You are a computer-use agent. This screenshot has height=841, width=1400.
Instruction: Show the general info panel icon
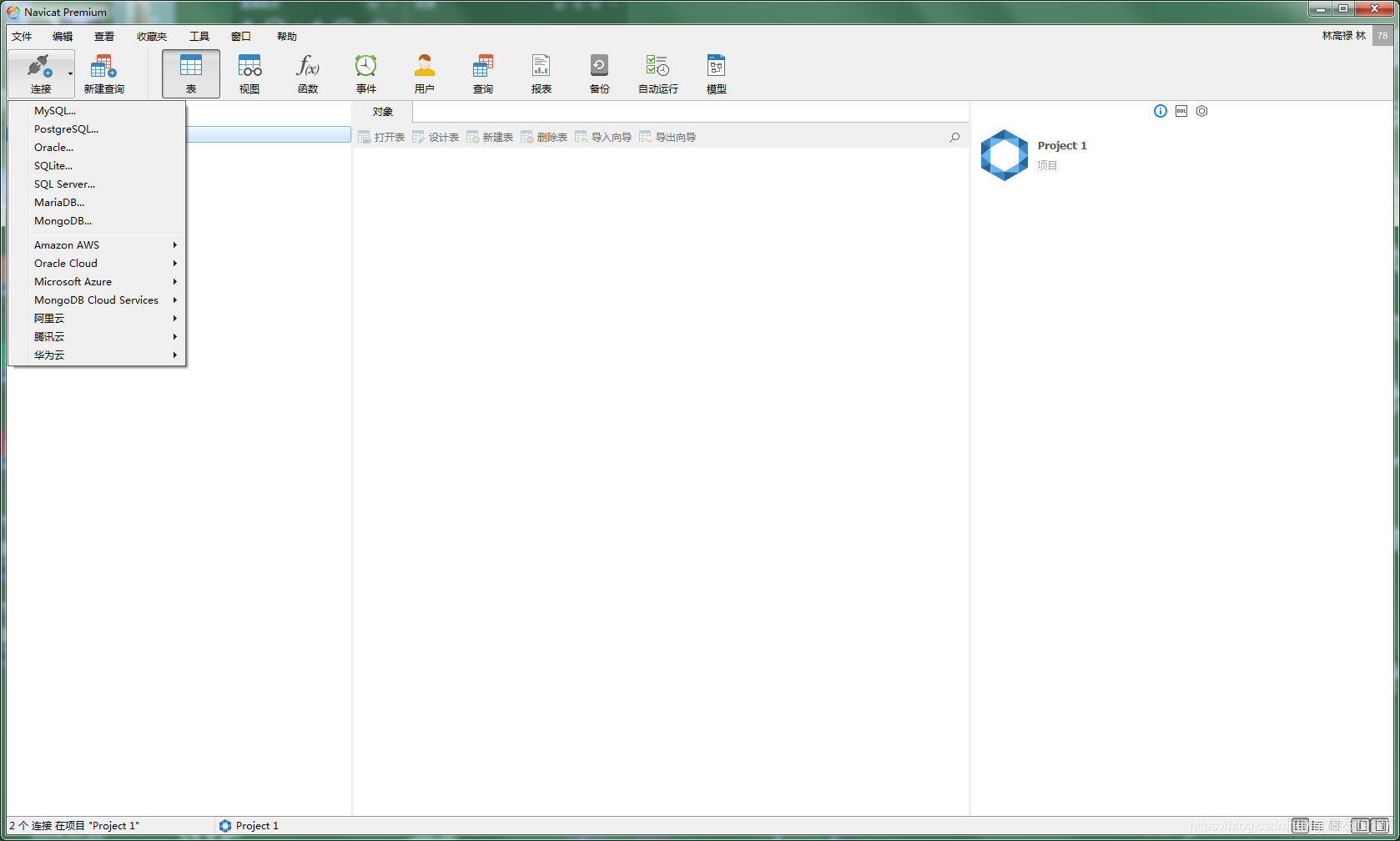pos(1161,111)
